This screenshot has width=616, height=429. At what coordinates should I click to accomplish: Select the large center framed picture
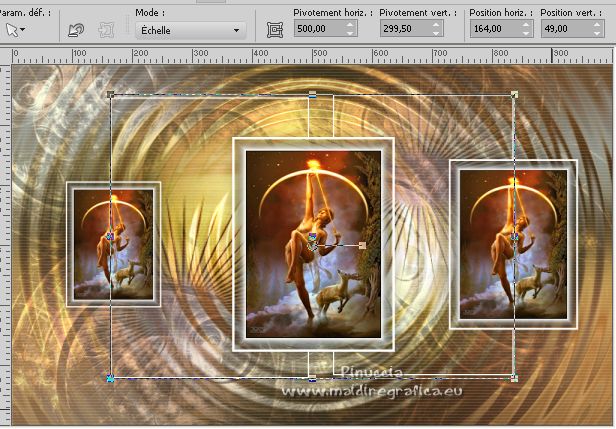pos(313,244)
